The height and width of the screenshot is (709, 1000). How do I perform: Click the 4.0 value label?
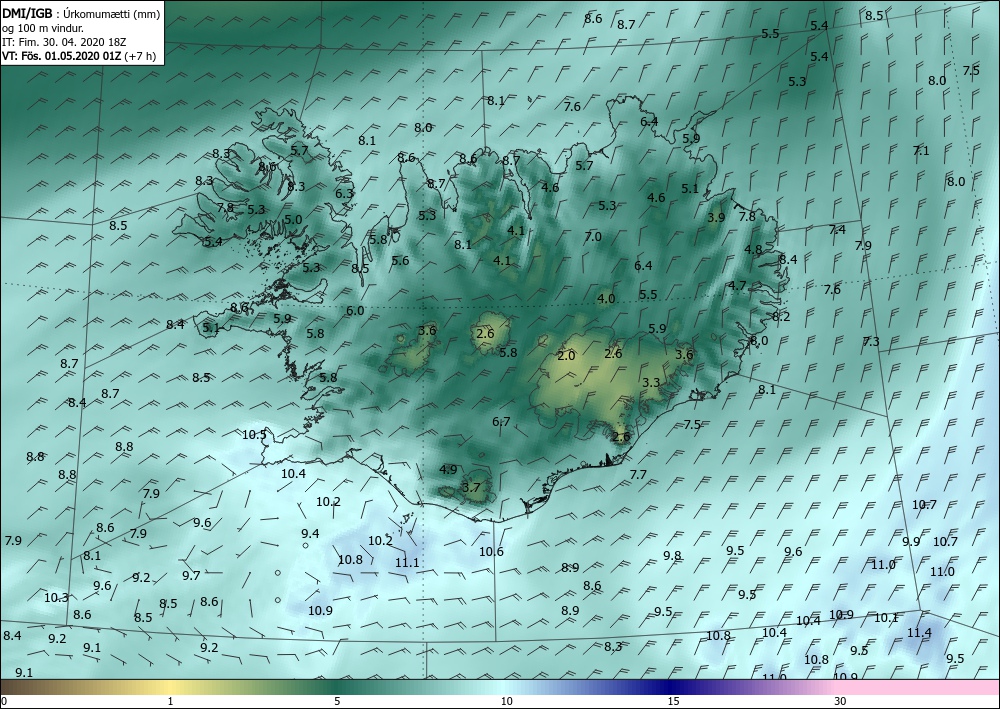click(x=606, y=298)
